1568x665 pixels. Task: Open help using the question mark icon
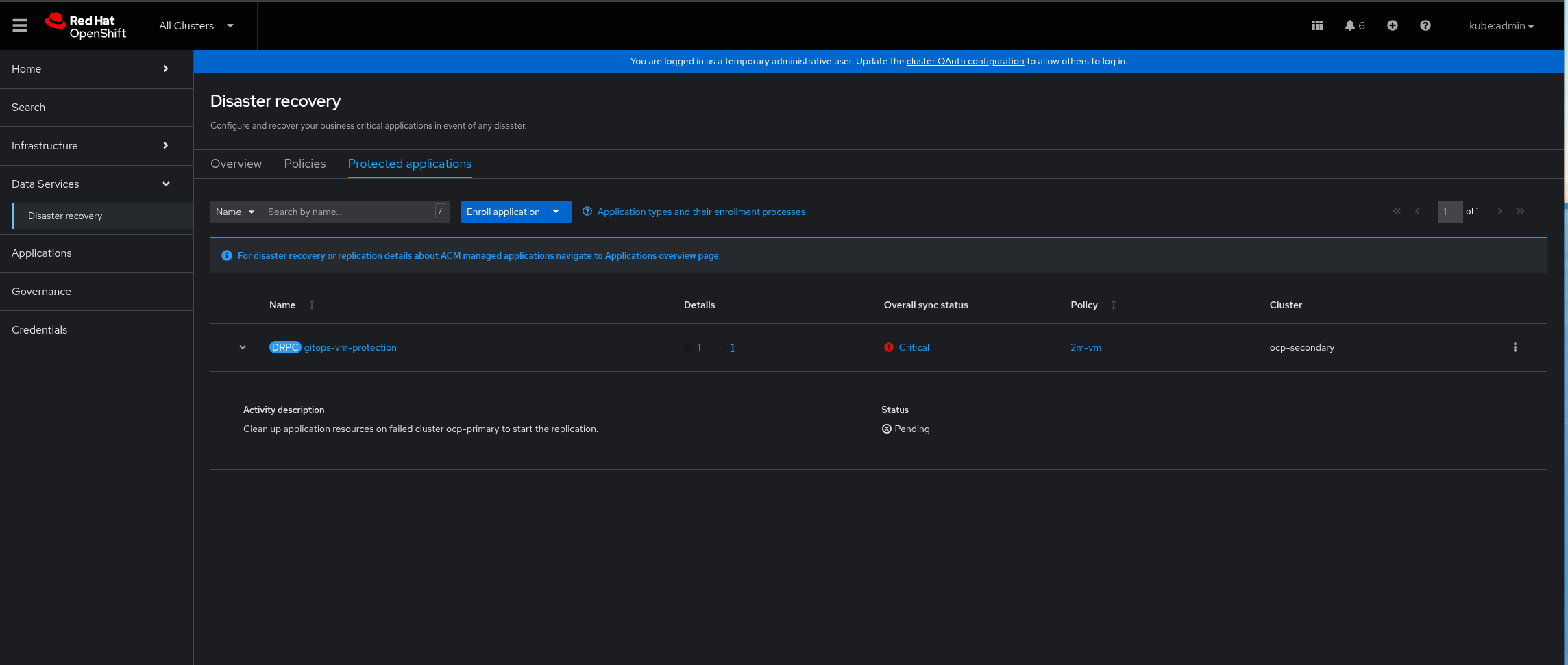tap(1425, 25)
